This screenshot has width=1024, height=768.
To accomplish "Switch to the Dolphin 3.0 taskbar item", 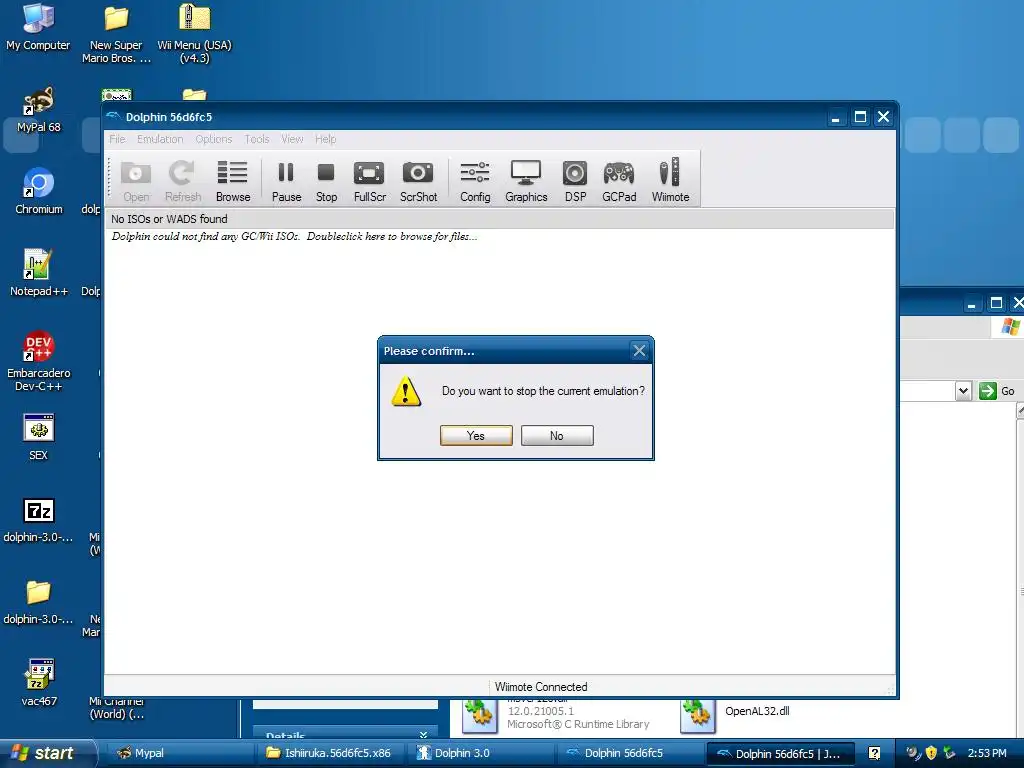I will pos(483,753).
